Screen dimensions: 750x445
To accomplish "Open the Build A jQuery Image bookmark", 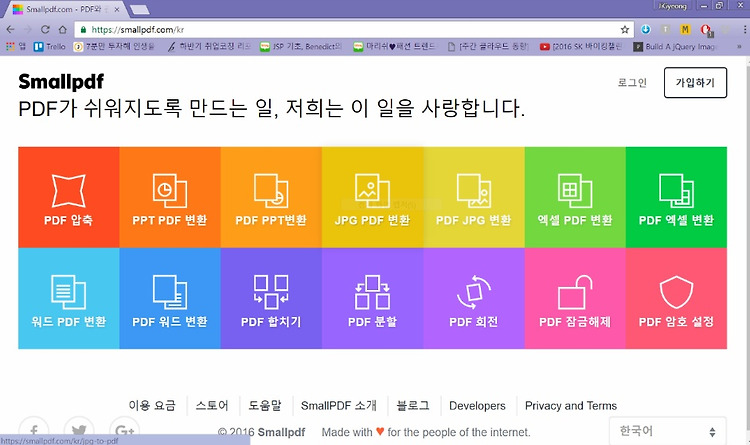I will click(x=675, y=46).
